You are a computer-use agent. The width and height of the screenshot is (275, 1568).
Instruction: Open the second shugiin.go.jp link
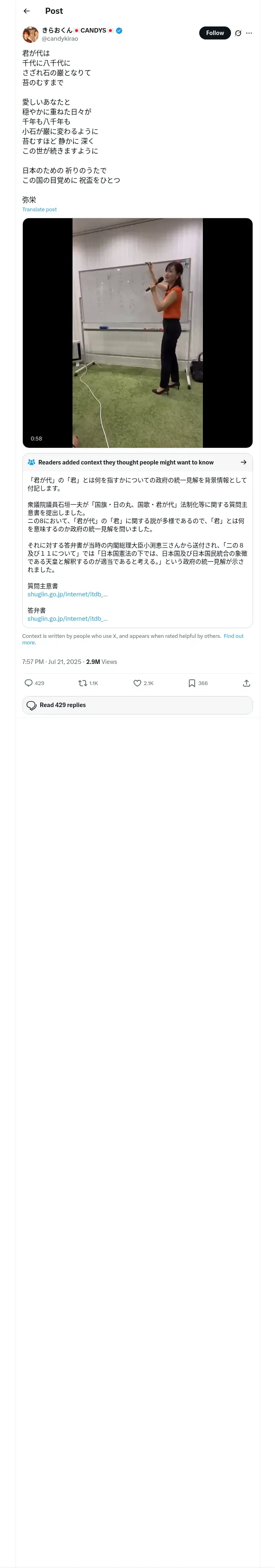(x=68, y=618)
